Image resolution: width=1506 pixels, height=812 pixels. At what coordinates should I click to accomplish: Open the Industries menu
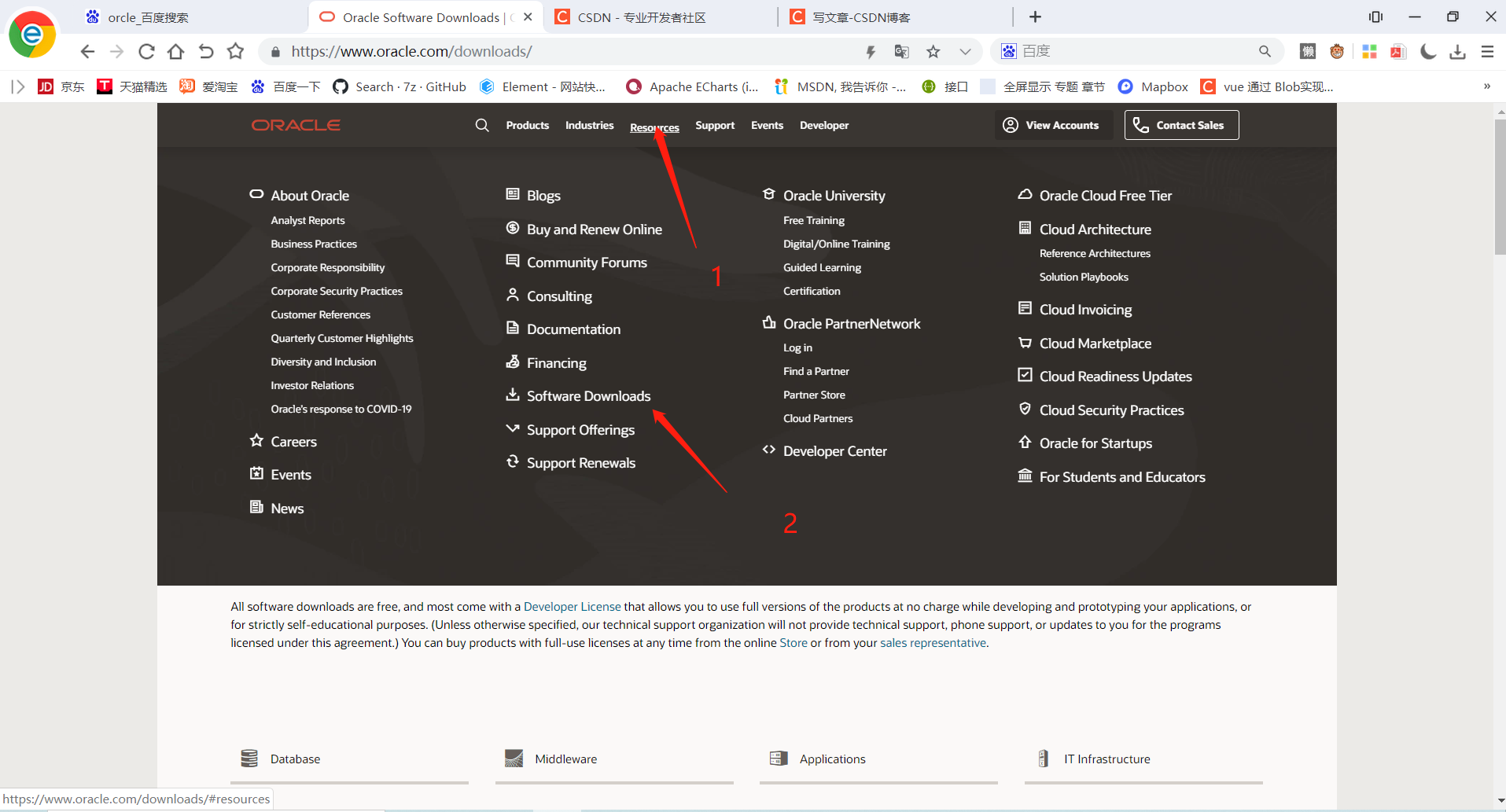point(589,125)
